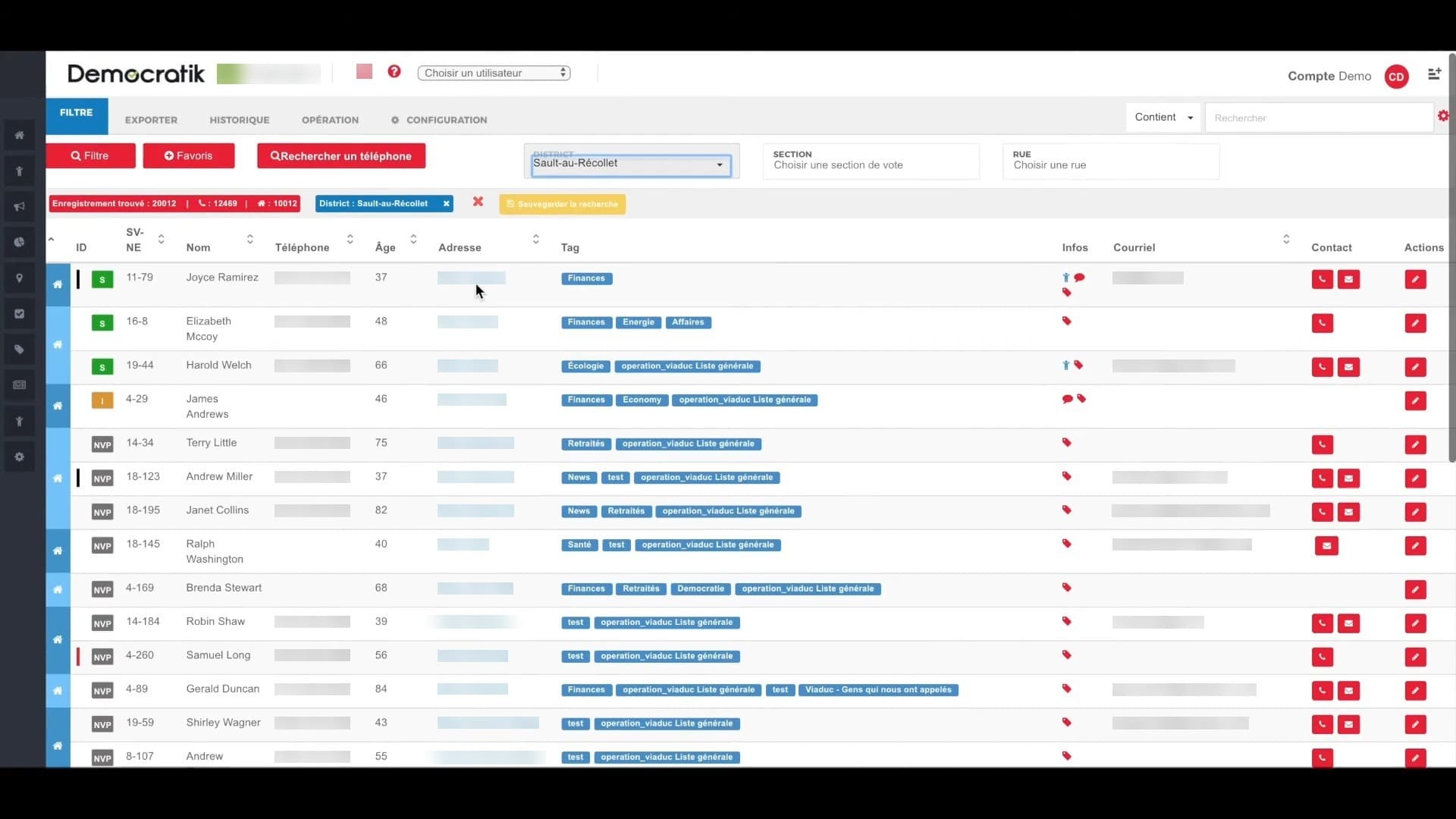Click the red gear next to the search field
The height and width of the screenshot is (819, 1456).
1442,115
